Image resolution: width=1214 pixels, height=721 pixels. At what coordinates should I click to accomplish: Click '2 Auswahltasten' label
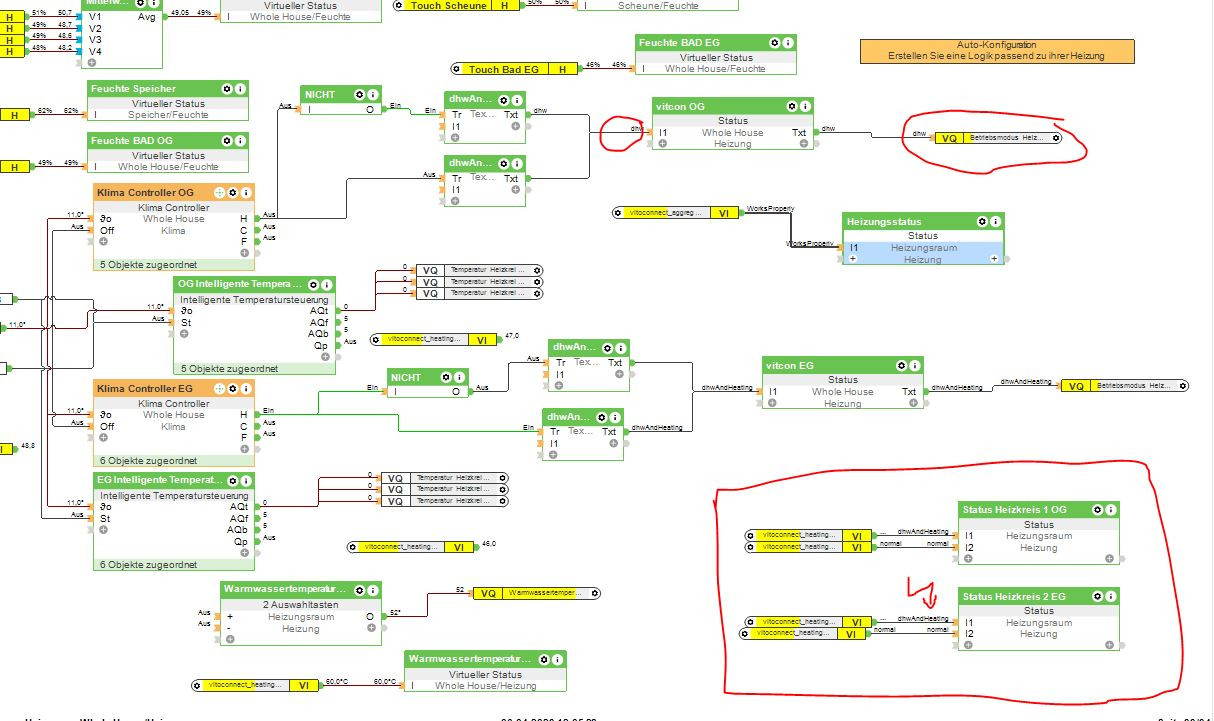tap(300, 604)
